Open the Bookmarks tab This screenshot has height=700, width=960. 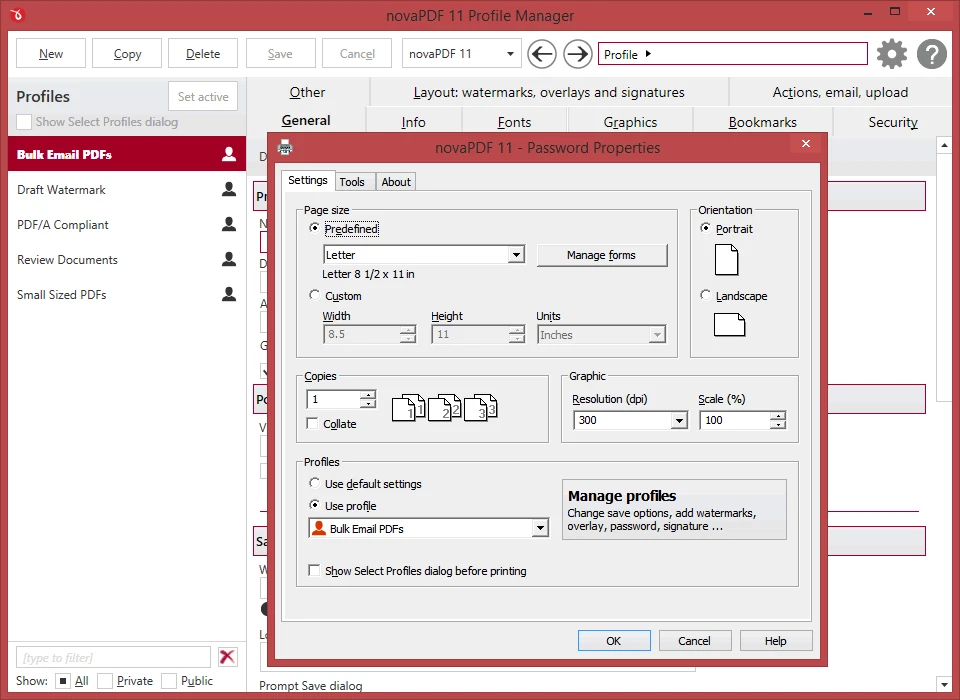point(763,122)
